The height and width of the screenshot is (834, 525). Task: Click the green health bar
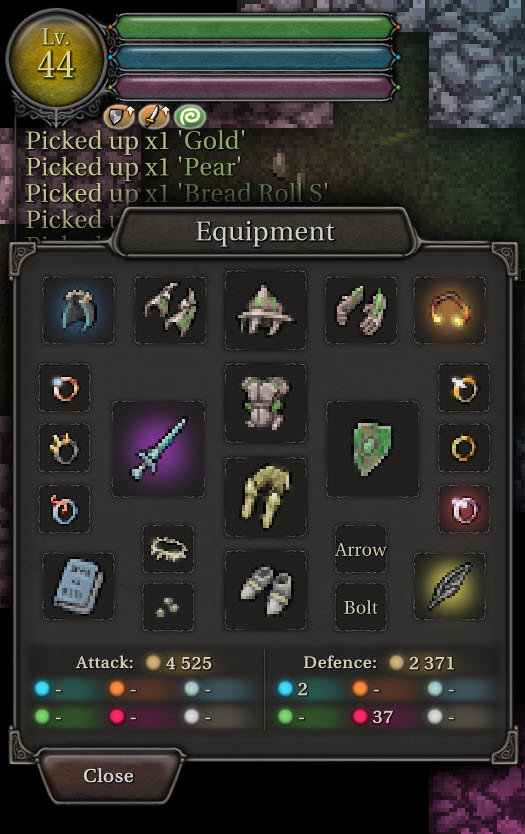[254, 27]
